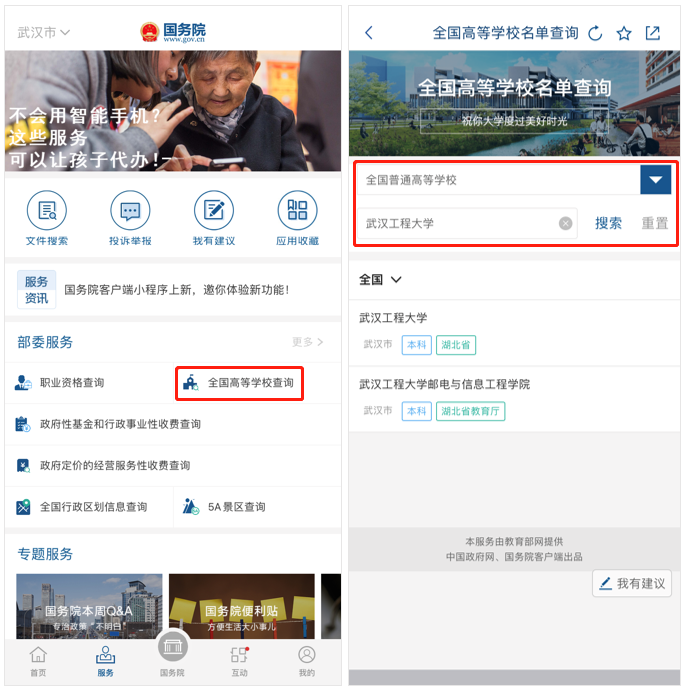686x691 pixels.
Task: Tap the 国务院 emblem logo in header
Action: click(173, 32)
